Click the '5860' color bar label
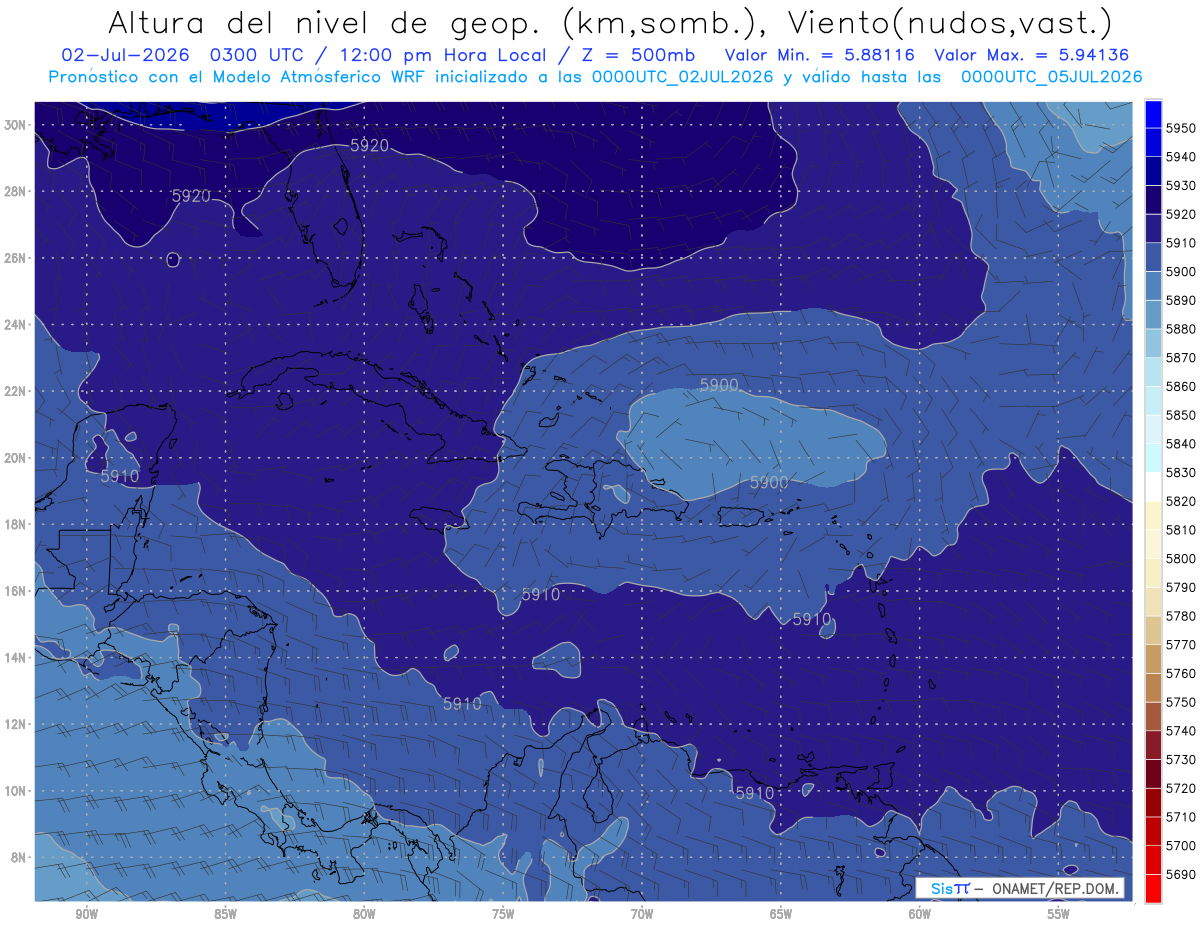The width and height of the screenshot is (1200, 927). pyautogui.click(x=1181, y=386)
